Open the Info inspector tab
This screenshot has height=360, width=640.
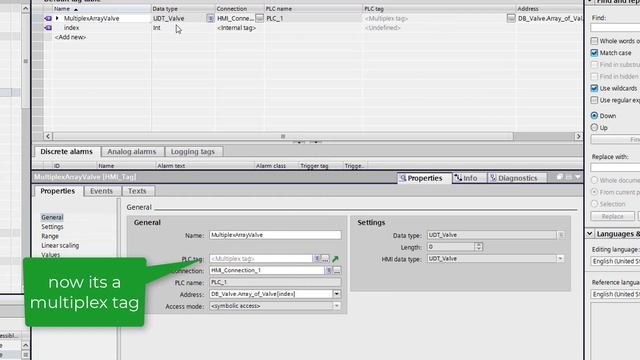[469, 178]
